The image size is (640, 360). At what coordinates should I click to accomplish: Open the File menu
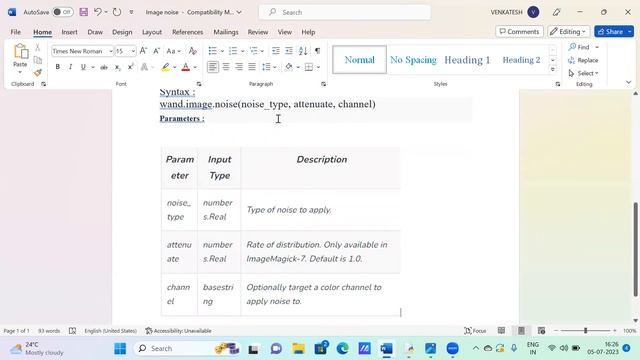(16, 32)
